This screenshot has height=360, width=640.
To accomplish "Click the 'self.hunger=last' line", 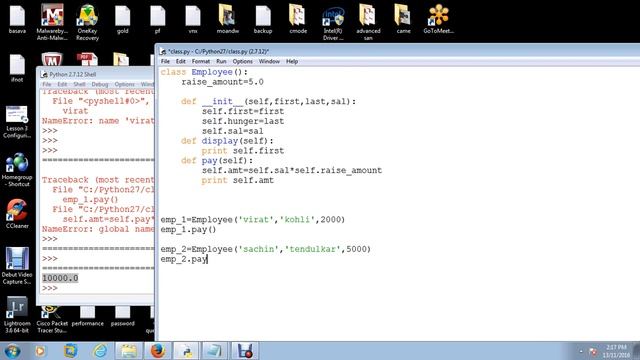I will click(243, 121).
